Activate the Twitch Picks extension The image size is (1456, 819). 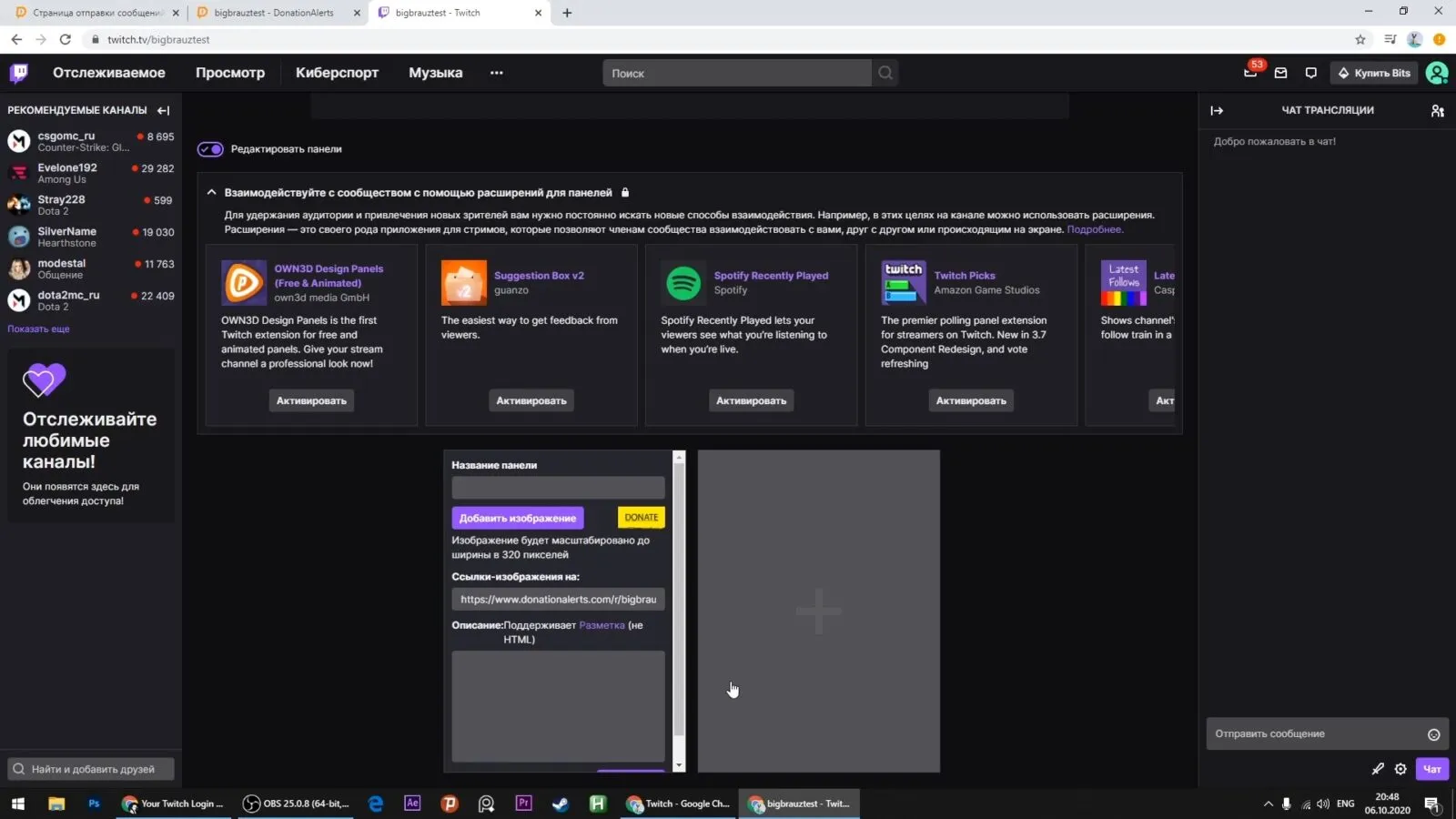[x=971, y=400]
